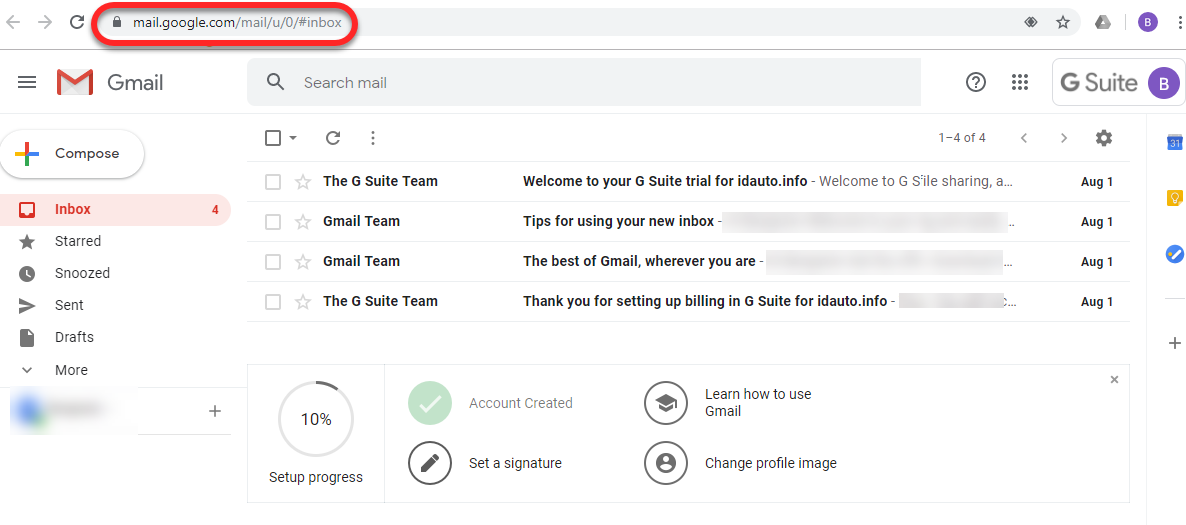Open Tips for using your new inbox message
Viewport: 1186px width, 525px height.
point(688,222)
